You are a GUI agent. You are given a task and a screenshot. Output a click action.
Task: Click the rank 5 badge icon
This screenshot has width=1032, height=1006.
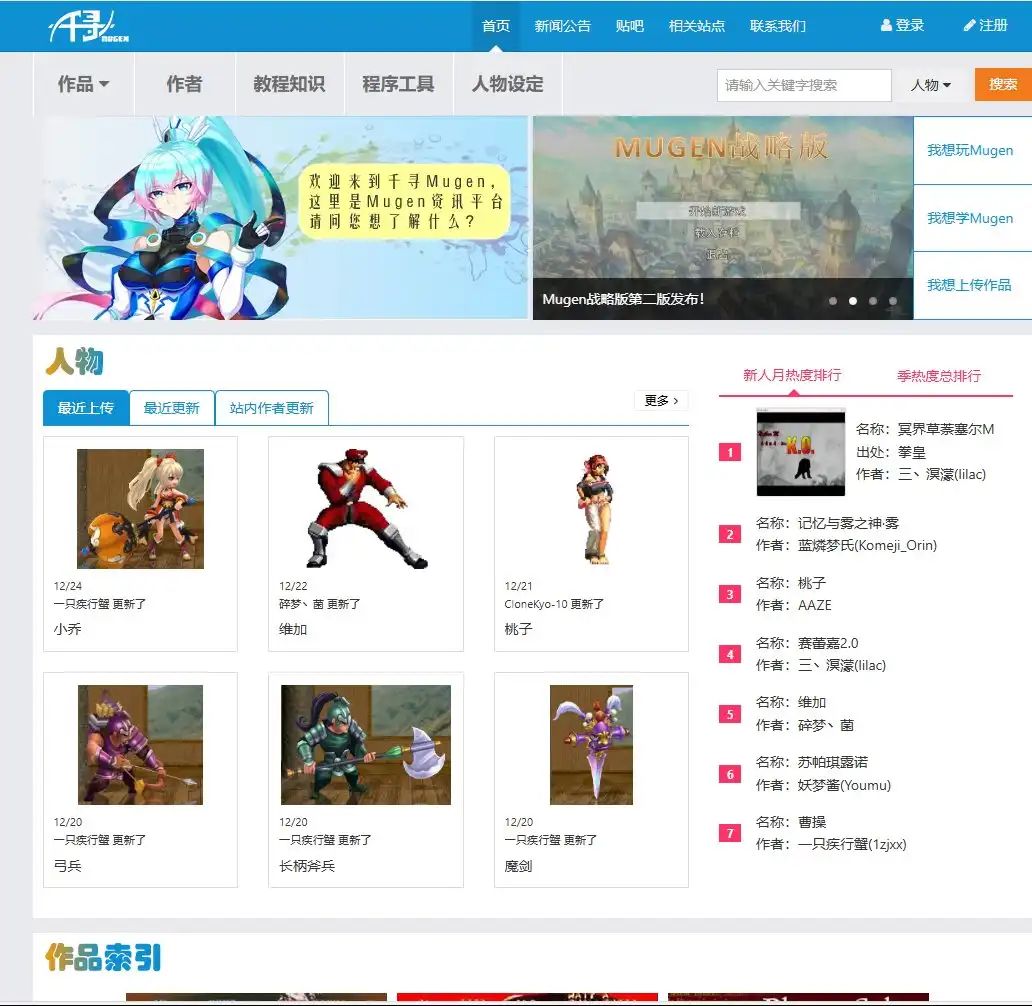click(730, 714)
